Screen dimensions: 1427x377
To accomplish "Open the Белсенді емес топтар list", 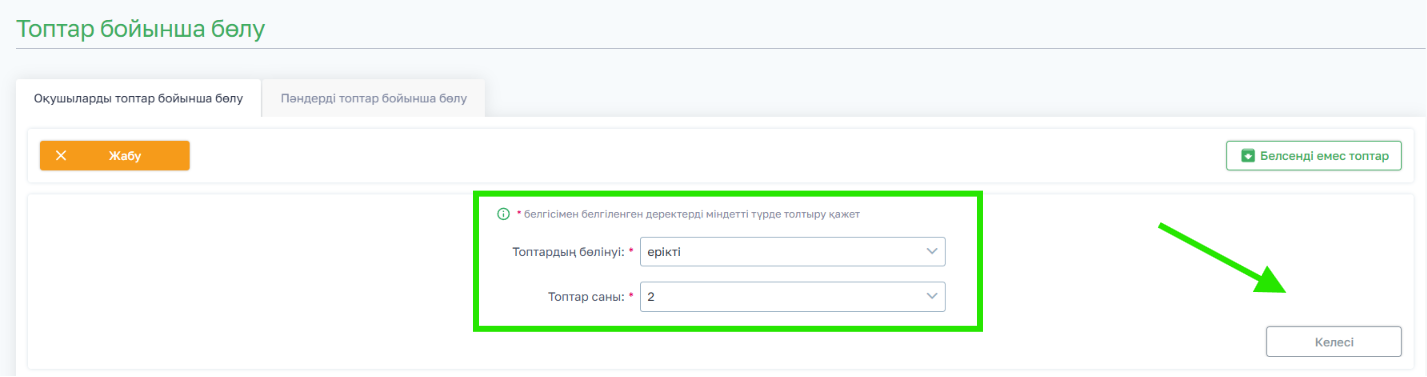I will point(1314,156).
